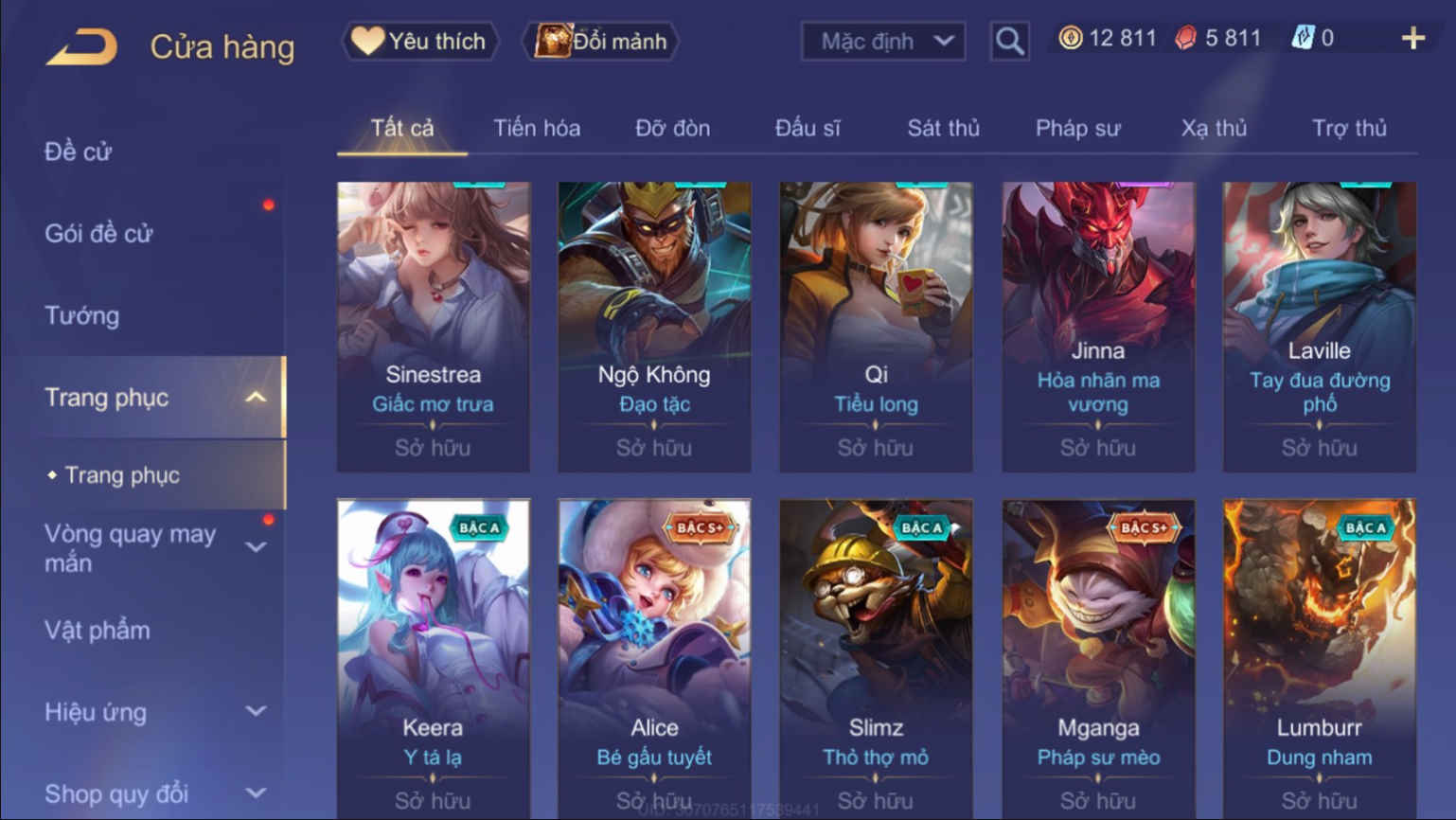Open the Mặc định sort dropdown
Screen dimensions: 1456x820
pos(883,42)
